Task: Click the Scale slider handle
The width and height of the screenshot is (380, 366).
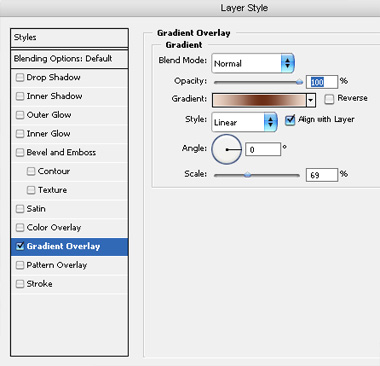Action: 247,175
